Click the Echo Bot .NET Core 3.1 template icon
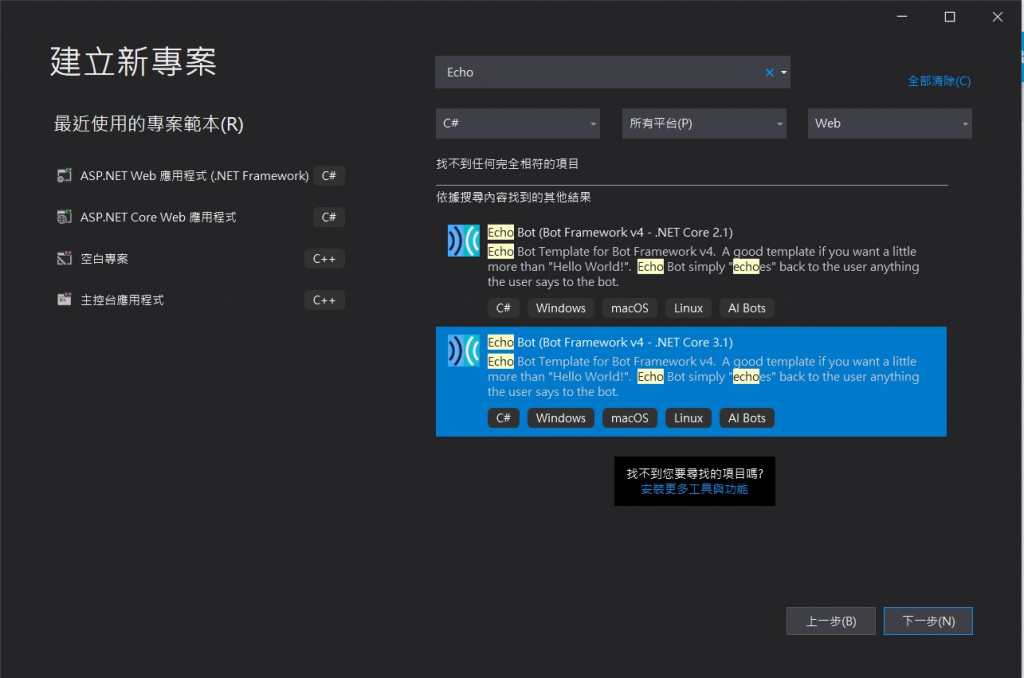 (x=464, y=350)
